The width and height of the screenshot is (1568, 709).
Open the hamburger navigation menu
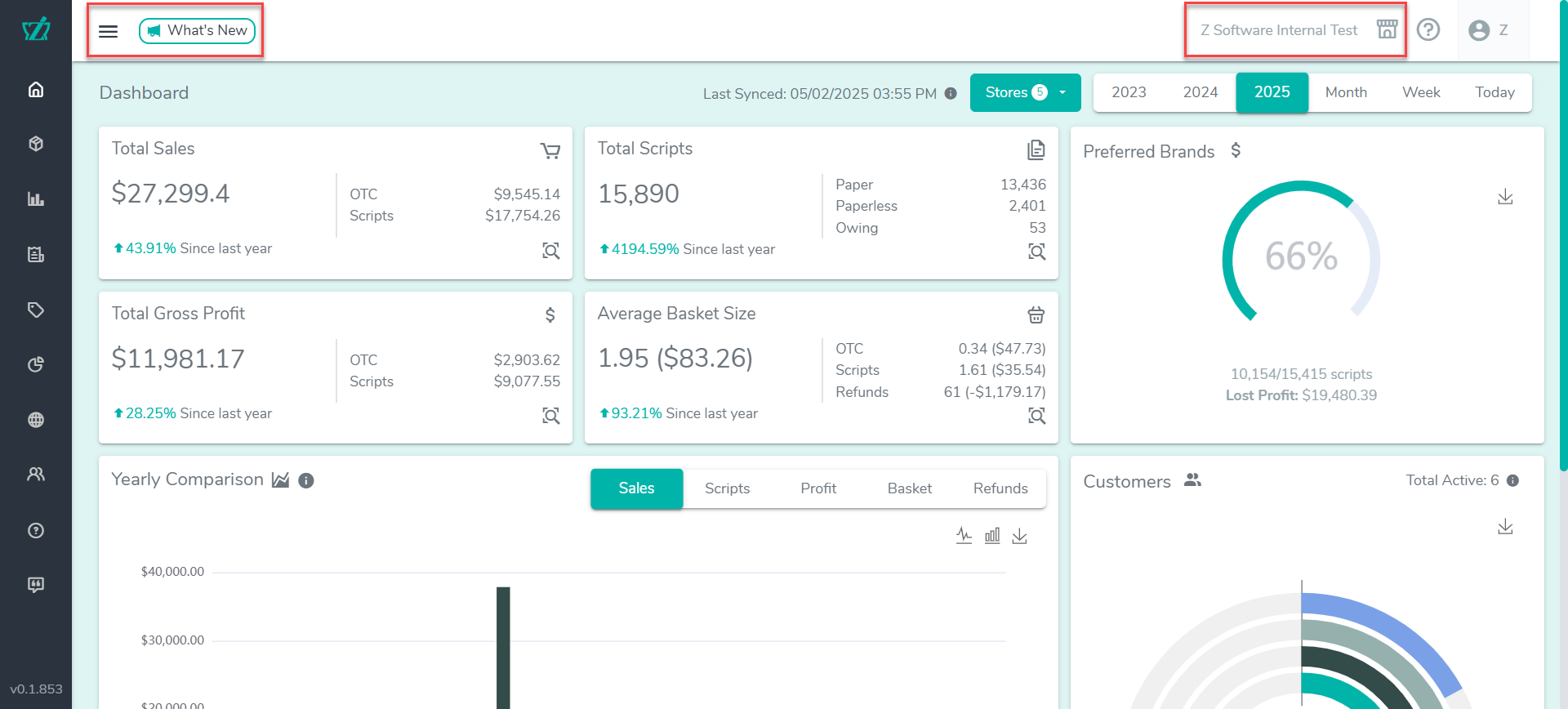tap(108, 31)
